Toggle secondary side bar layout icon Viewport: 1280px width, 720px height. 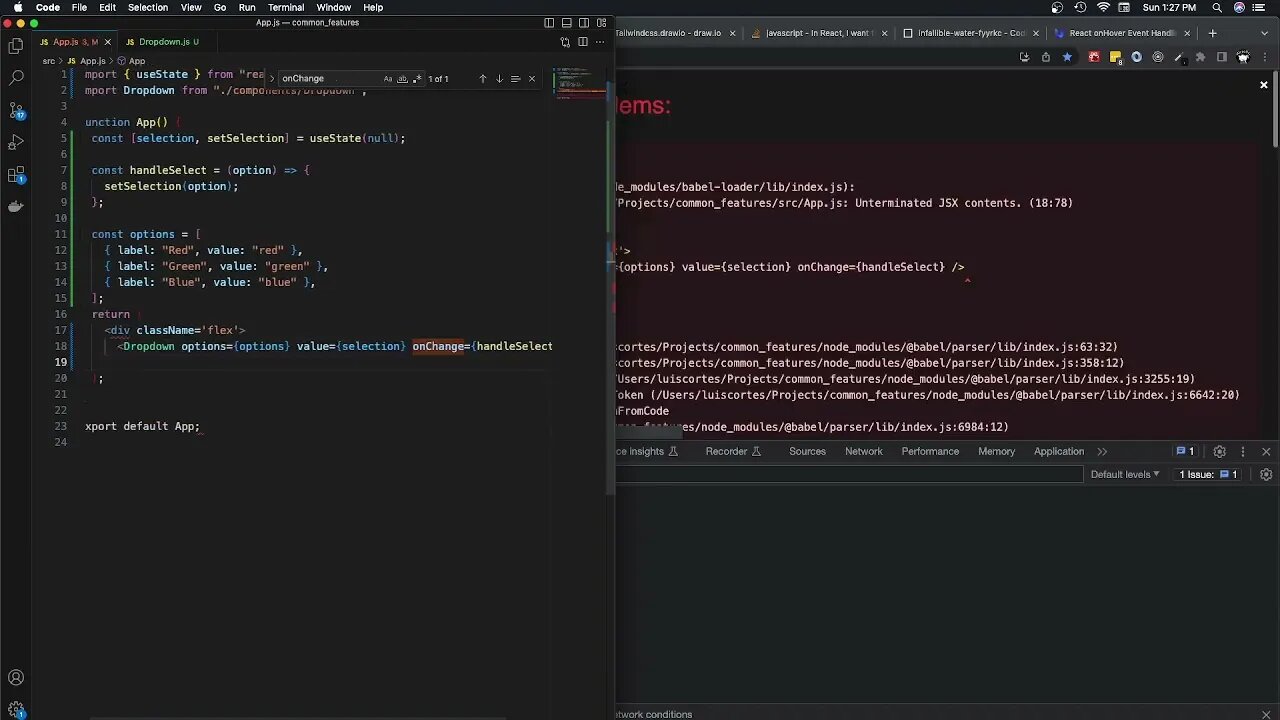(x=584, y=23)
